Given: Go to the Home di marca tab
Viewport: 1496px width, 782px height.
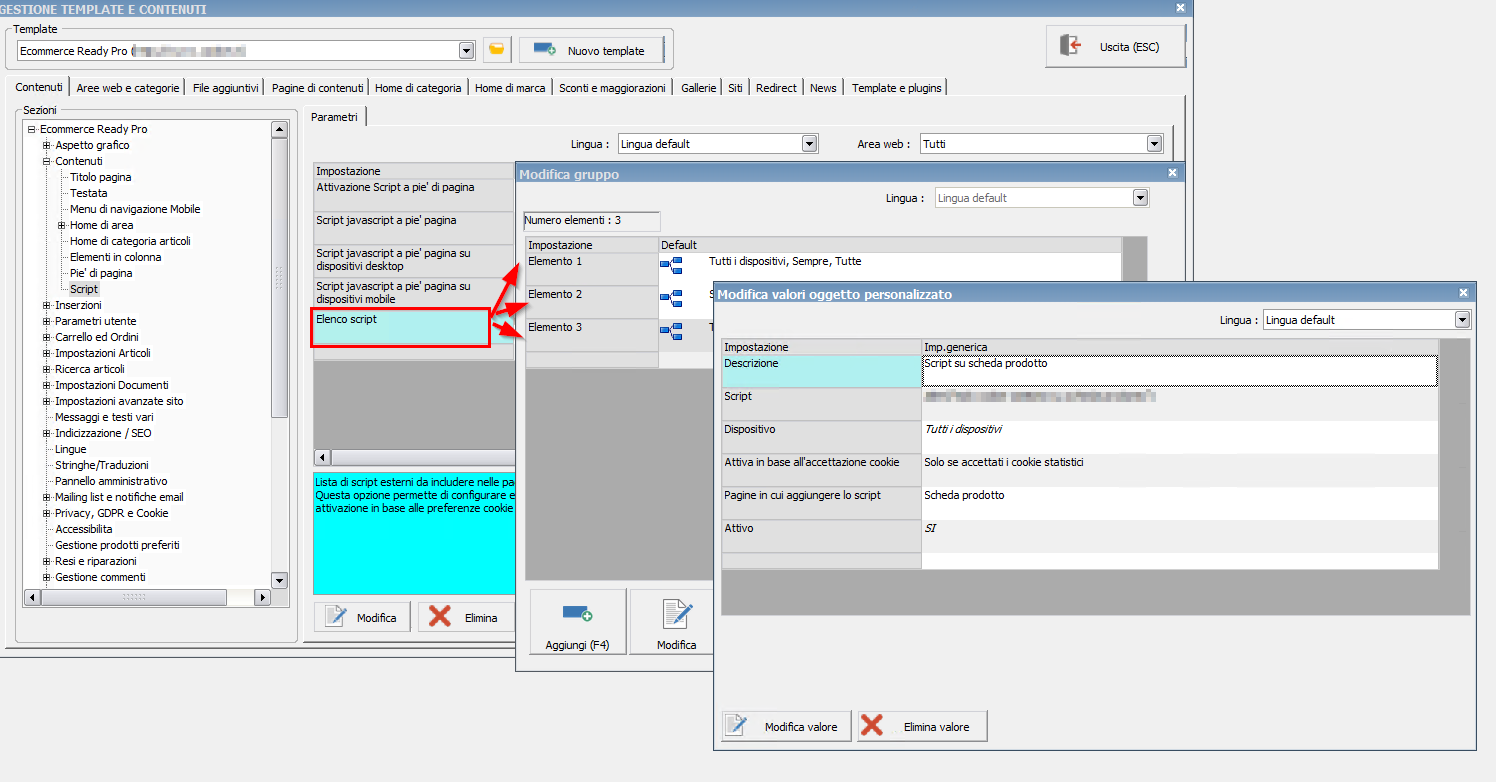Looking at the screenshot, I should (510, 88).
